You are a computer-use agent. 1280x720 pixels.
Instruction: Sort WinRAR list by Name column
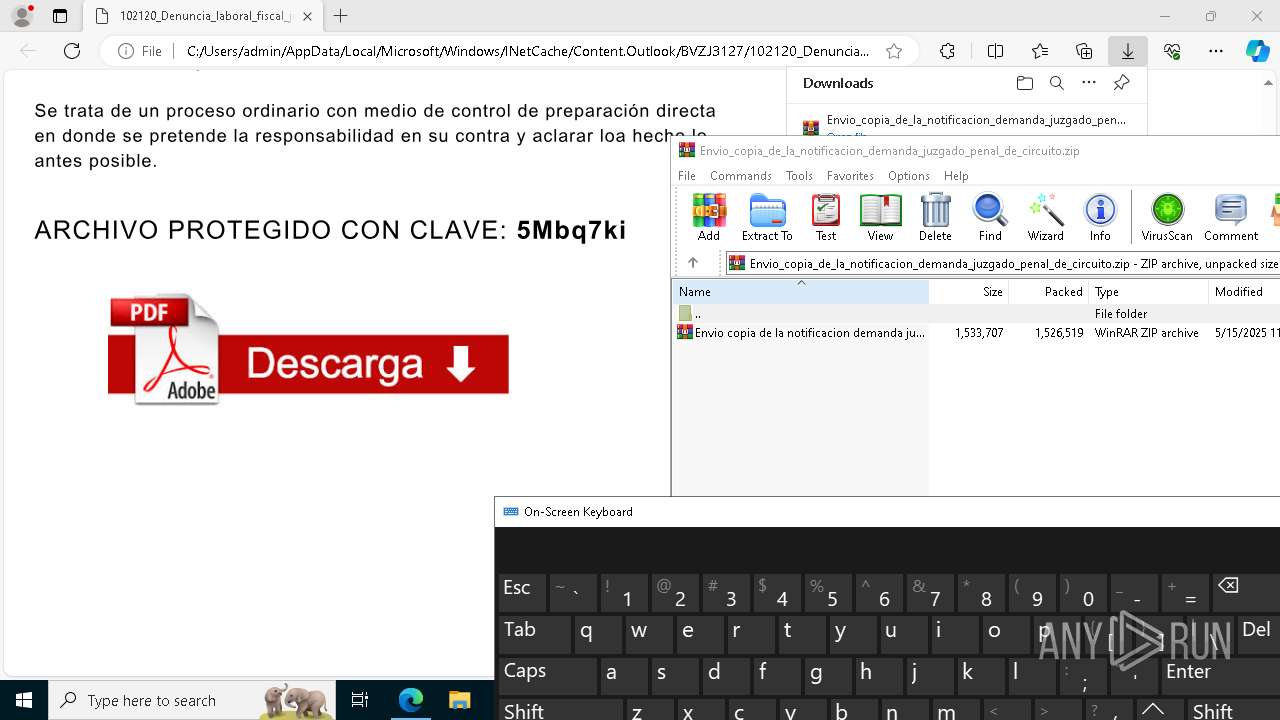(800, 292)
